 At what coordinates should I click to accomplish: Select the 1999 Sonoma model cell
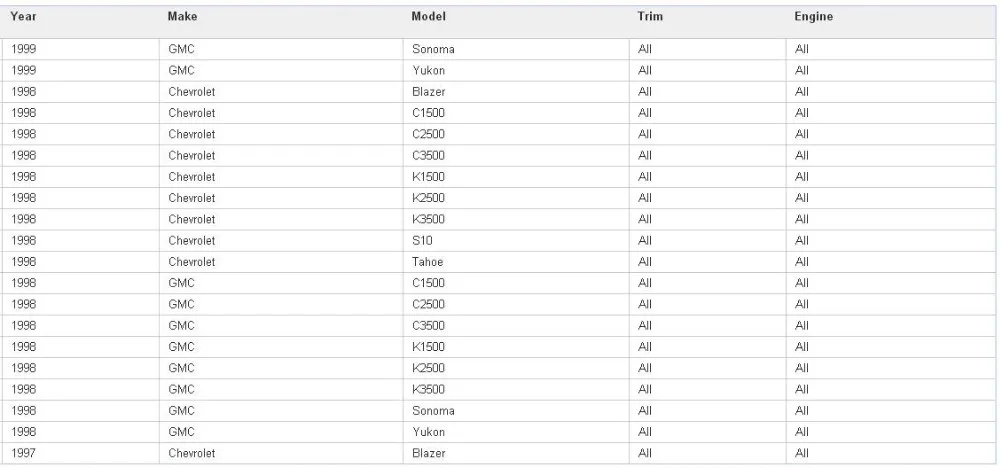click(434, 49)
